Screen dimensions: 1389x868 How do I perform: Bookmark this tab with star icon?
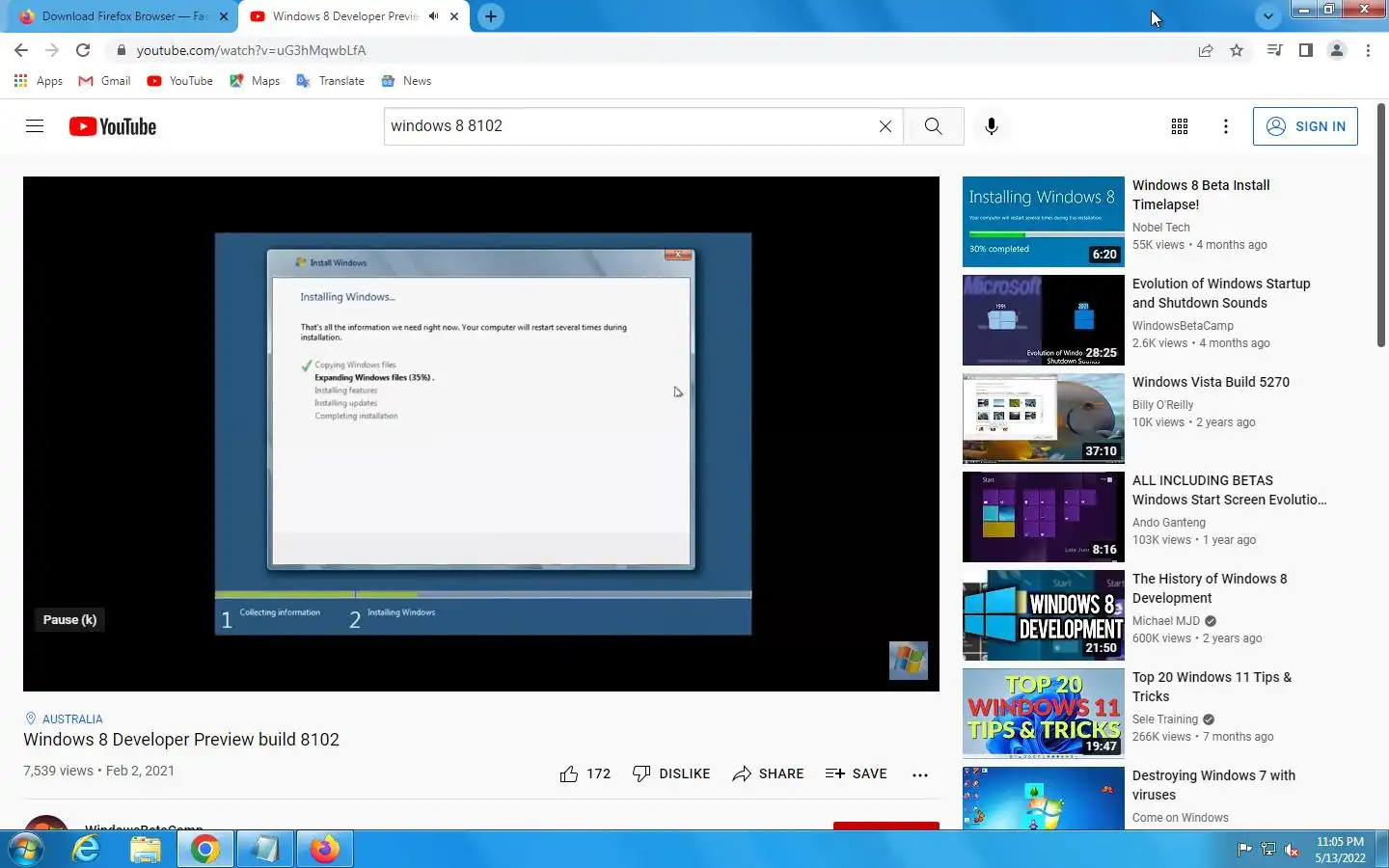tap(1237, 50)
